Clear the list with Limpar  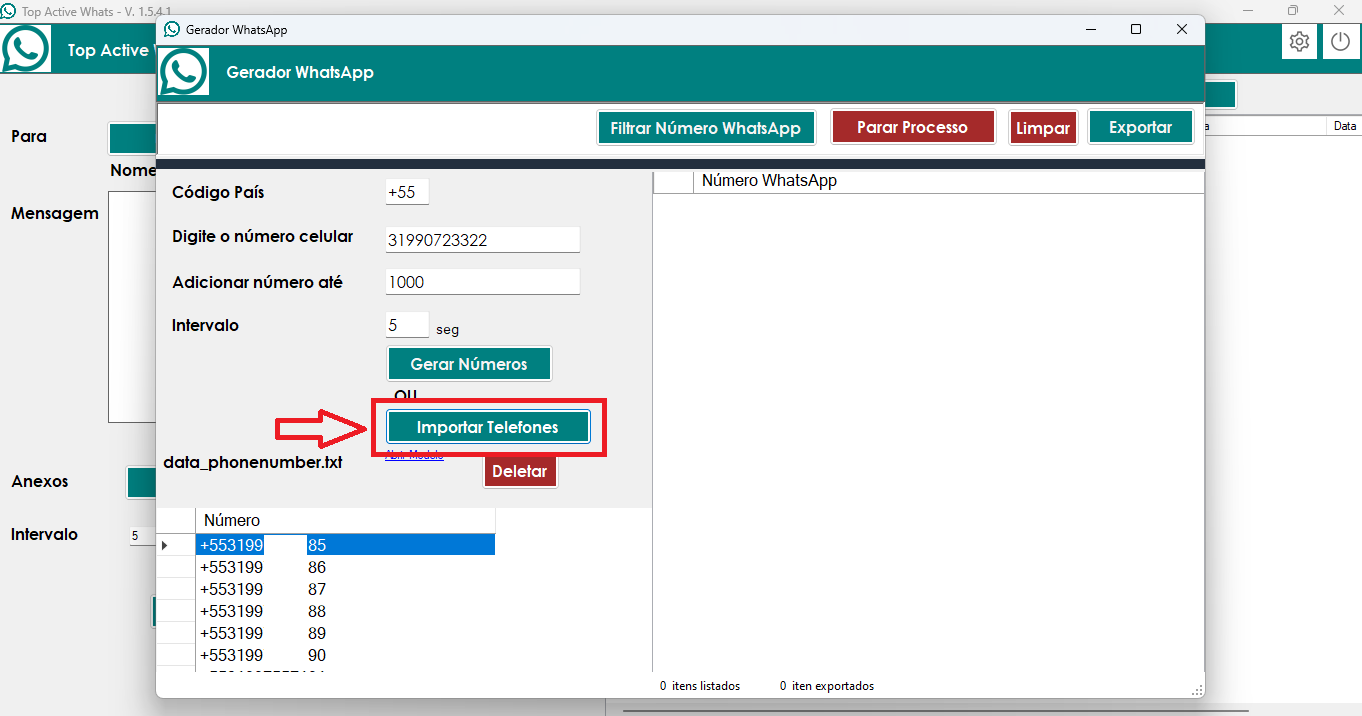coord(1043,128)
